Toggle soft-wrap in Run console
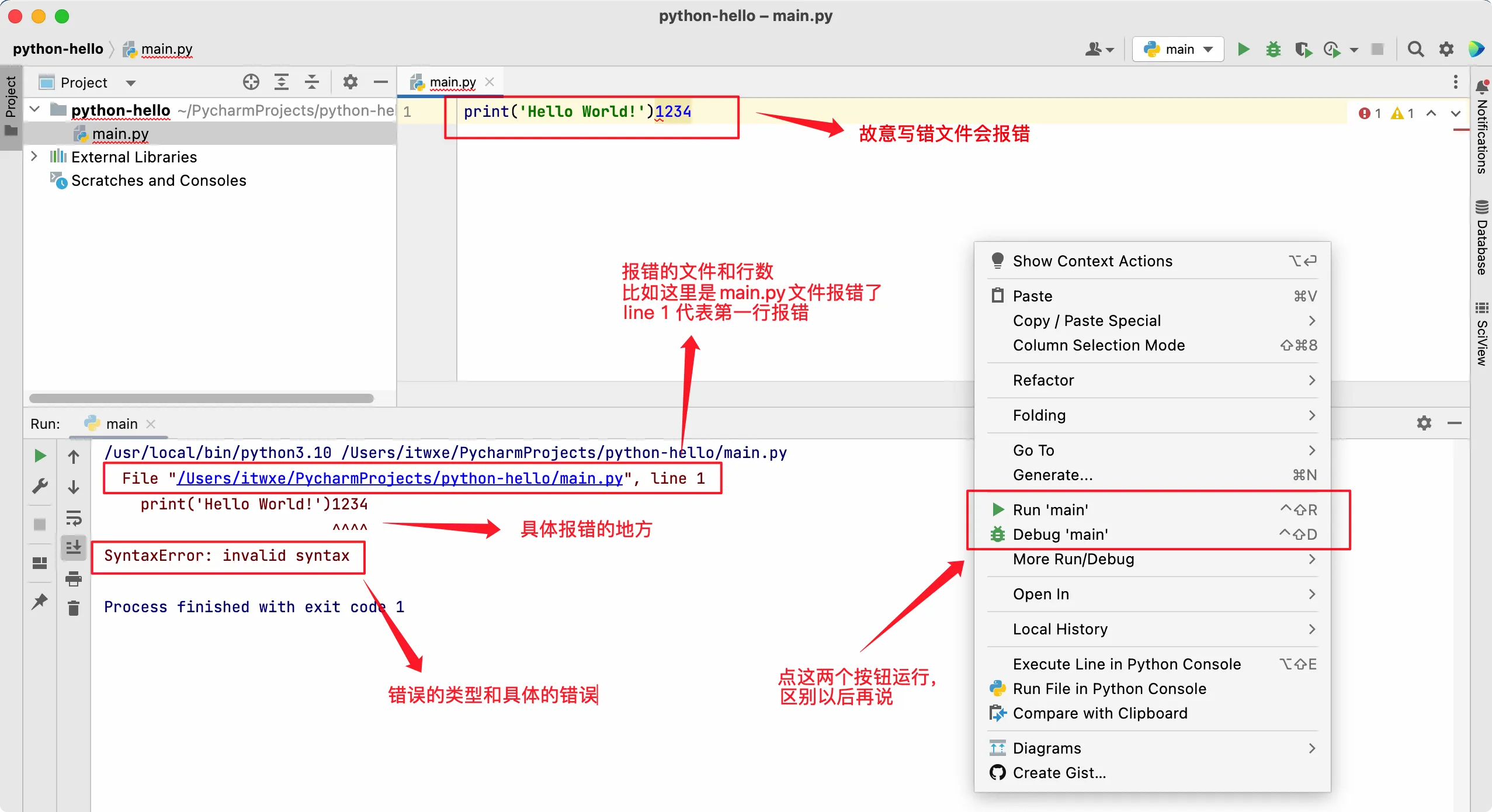The height and width of the screenshot is (812, 1492). click(x=74, y=518)
